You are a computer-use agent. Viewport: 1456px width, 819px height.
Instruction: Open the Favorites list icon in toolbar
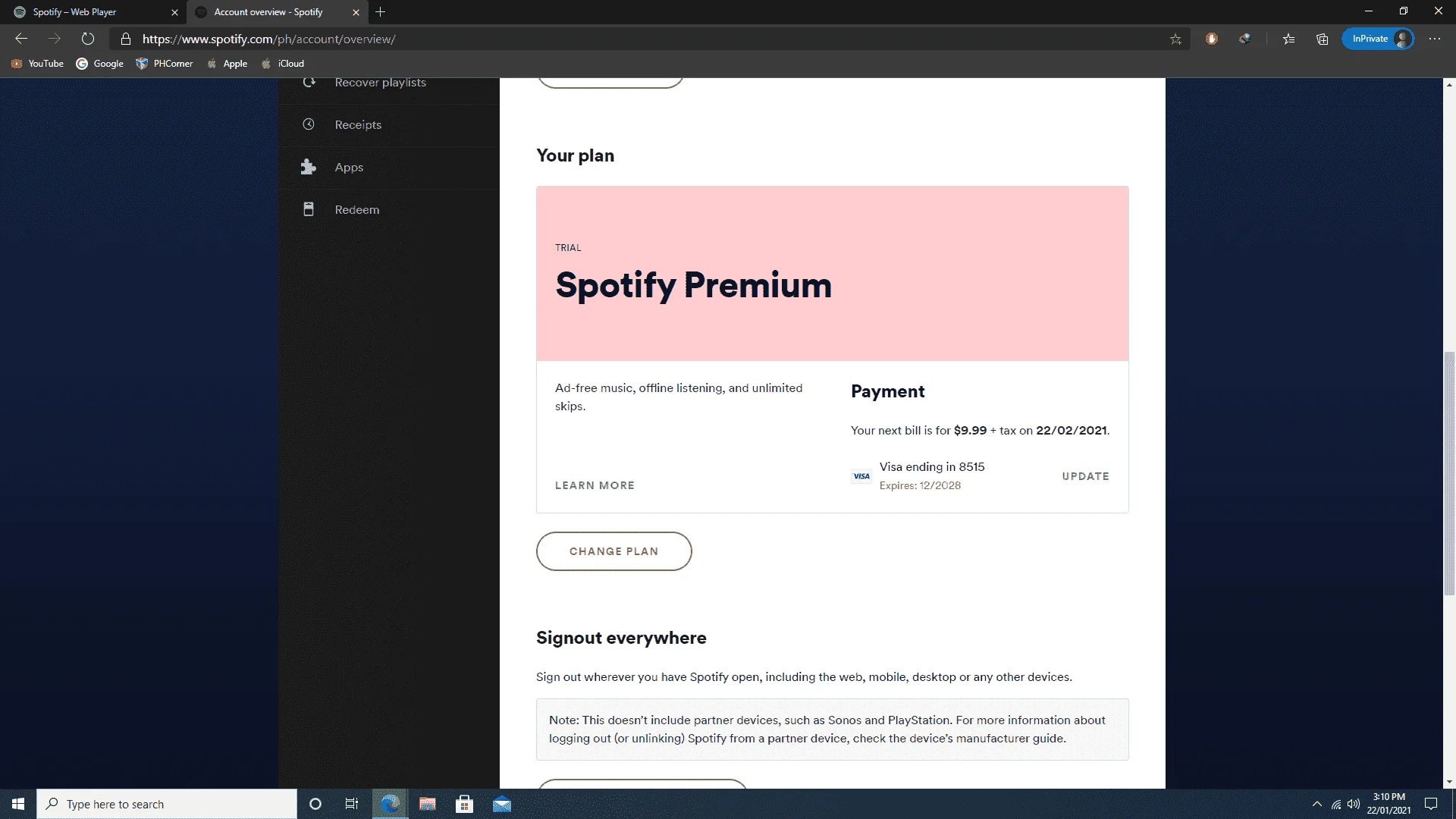tap(1288, 39)
